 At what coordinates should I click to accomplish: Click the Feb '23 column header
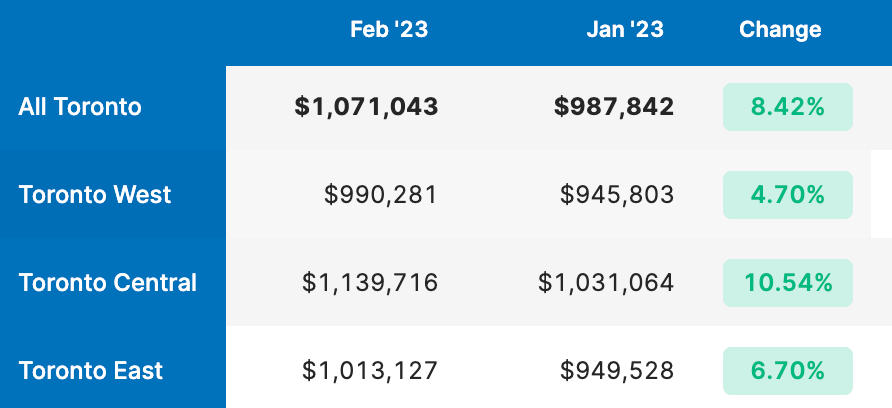tap(388, 30)
